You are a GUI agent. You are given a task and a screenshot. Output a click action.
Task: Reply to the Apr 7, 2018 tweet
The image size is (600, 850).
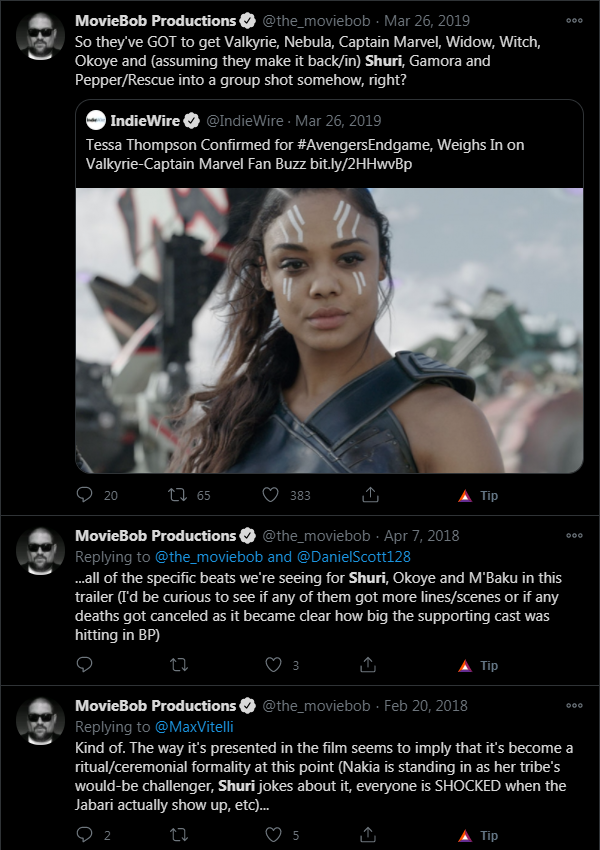(85, 664)
